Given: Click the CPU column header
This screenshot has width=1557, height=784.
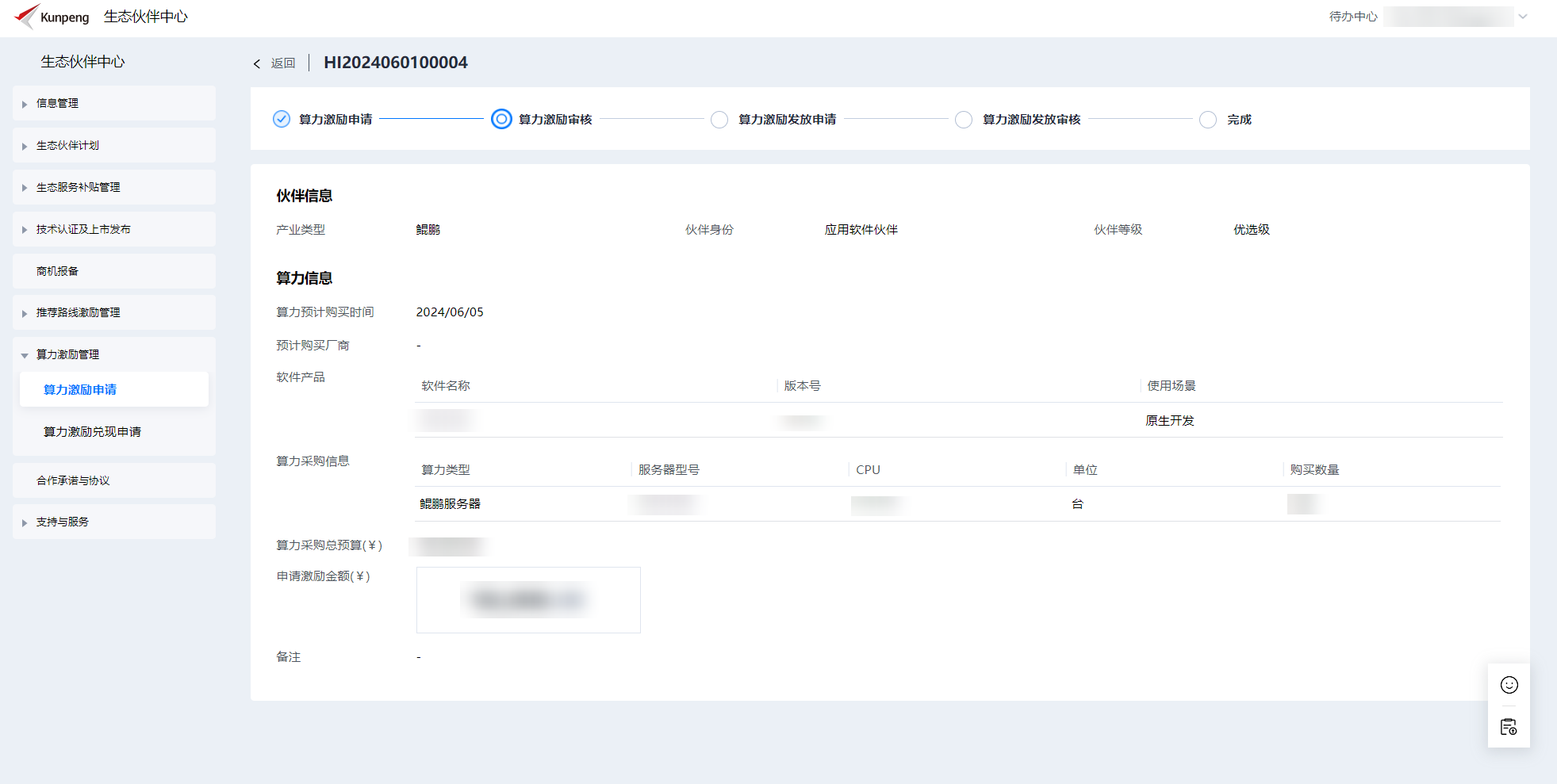Looking at the screenshot, I should [x=869, y=469].
